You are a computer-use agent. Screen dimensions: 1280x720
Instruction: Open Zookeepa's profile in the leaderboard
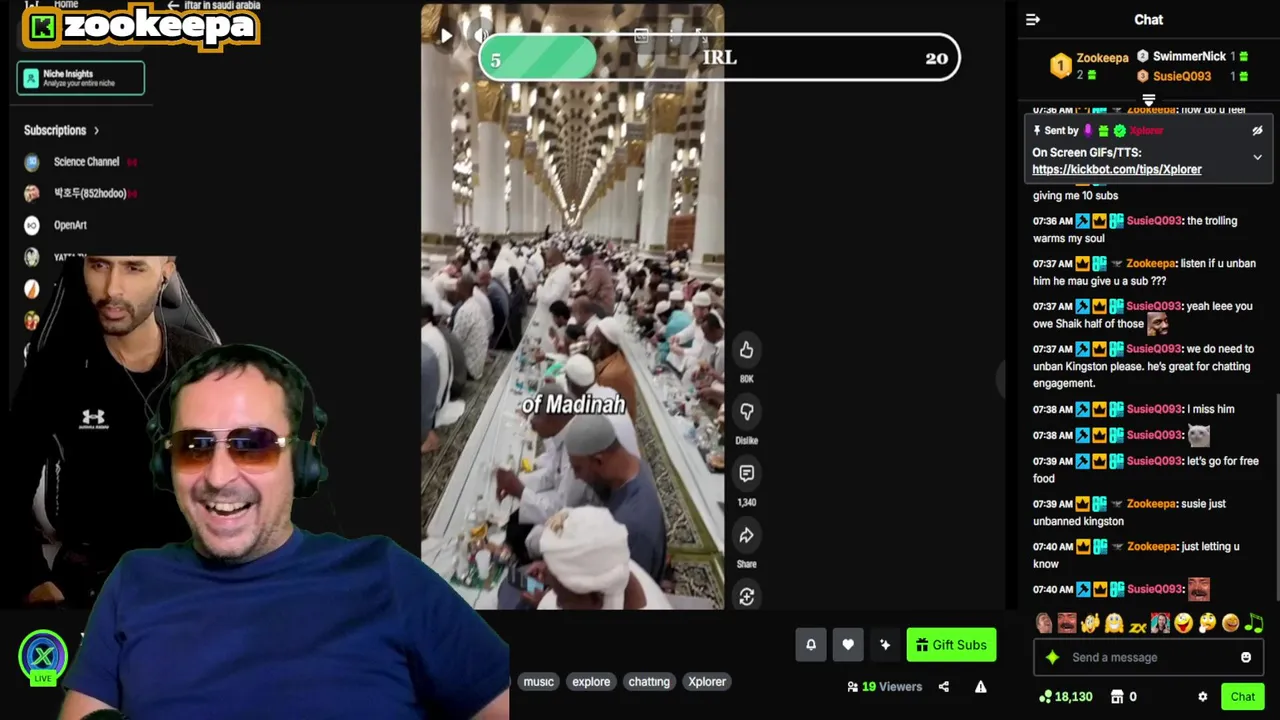1102,58
